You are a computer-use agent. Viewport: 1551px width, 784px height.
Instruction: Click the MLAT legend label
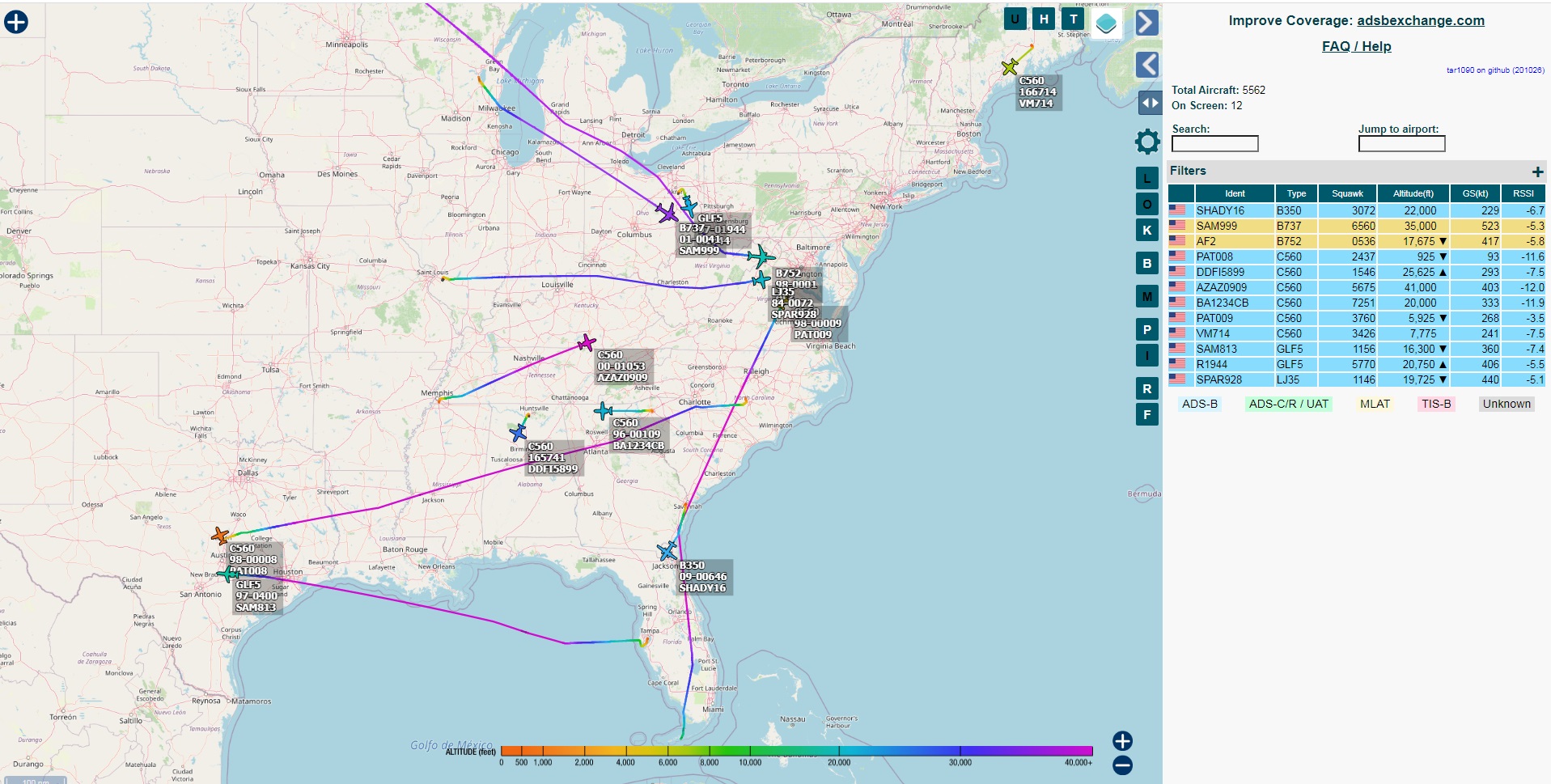pyautogui.click(x=1375, y=404)
